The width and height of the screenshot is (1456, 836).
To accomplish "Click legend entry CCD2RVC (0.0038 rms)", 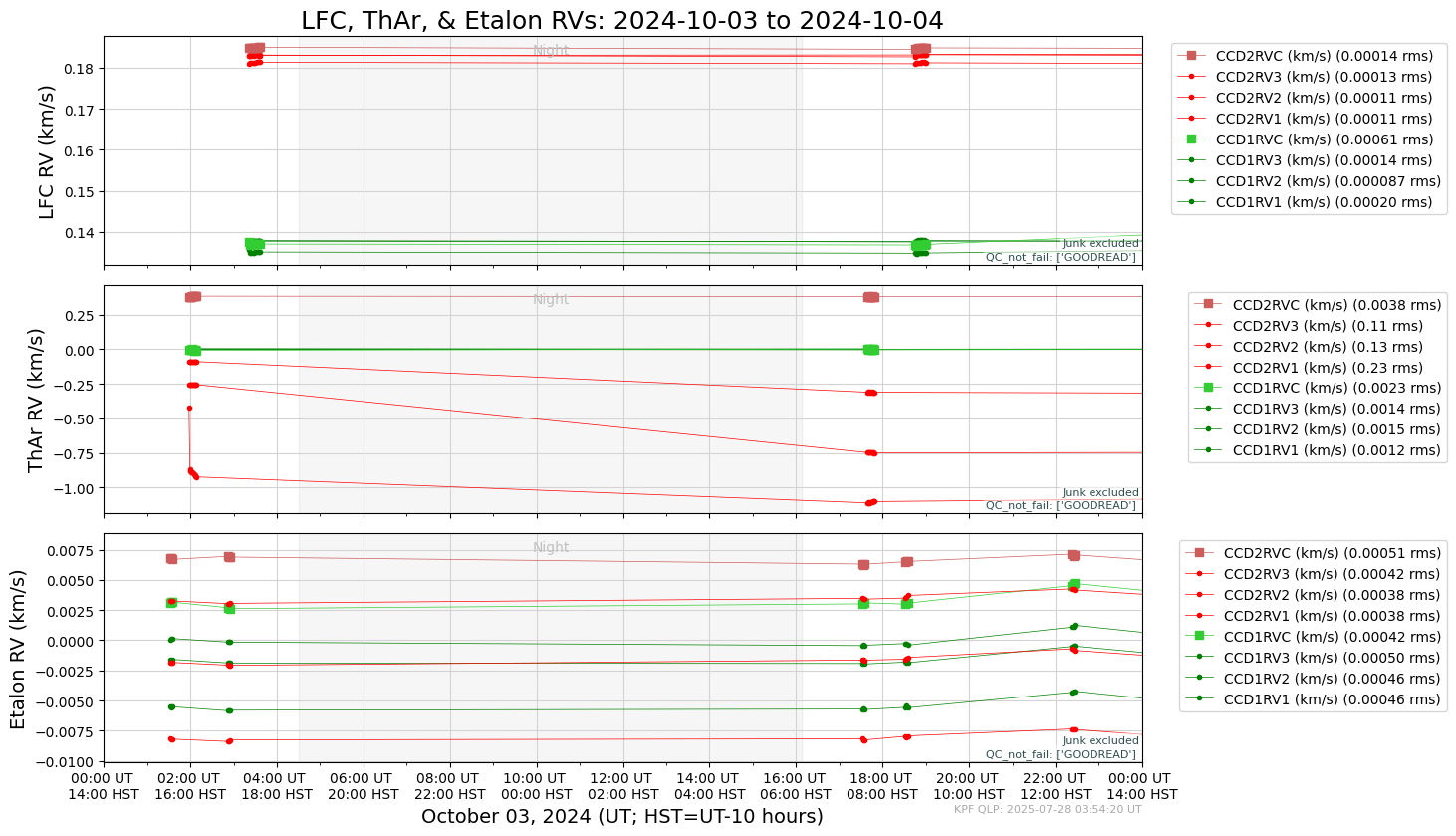I will (x=1319, y=305).
